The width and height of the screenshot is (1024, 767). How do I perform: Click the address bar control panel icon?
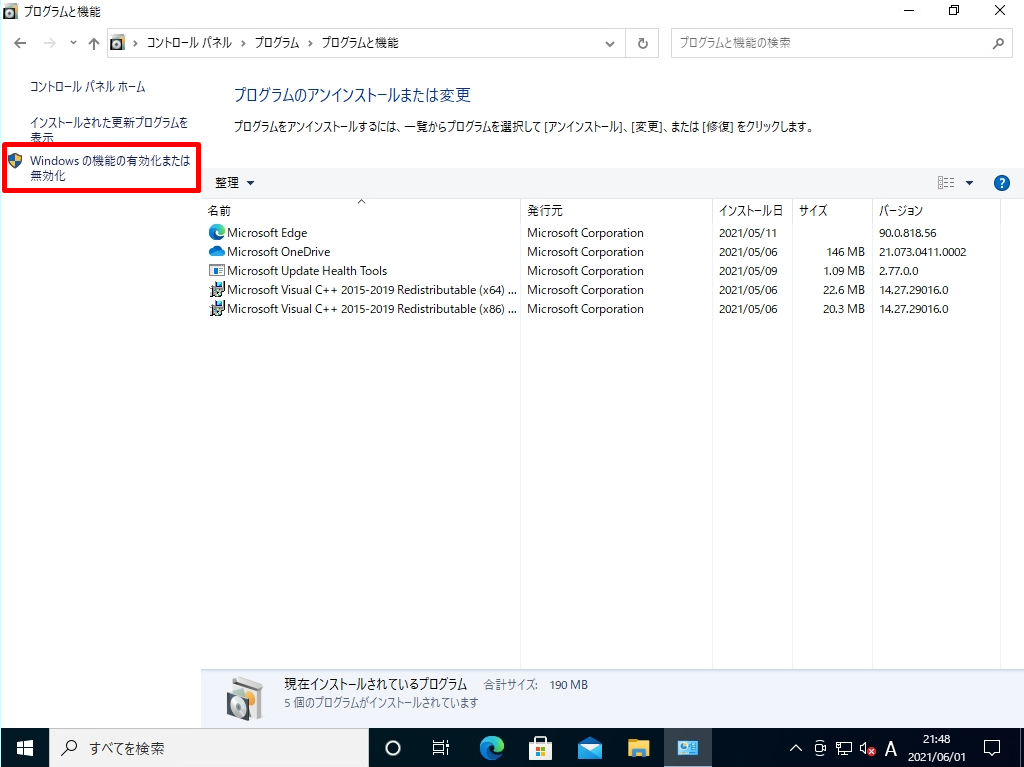(118, 43)
